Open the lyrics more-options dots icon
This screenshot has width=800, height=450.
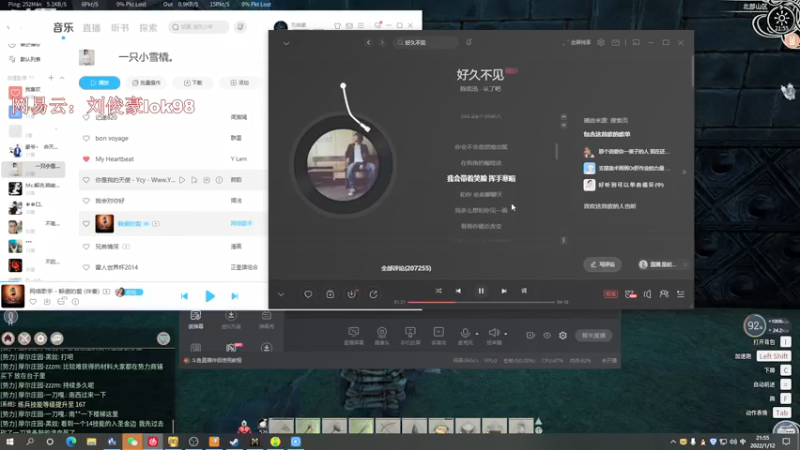[x=563, y=240]
